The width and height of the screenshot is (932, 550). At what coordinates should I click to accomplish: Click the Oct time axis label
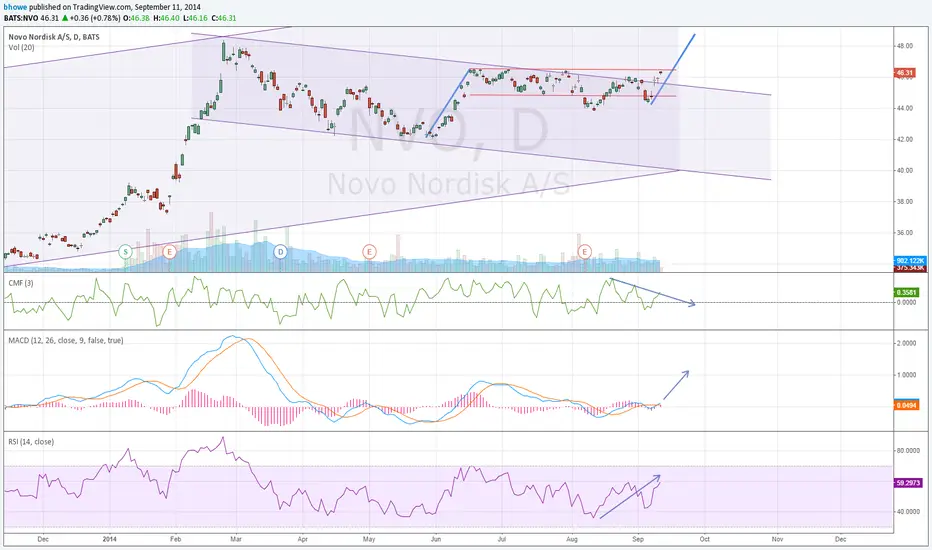[705, 540]
